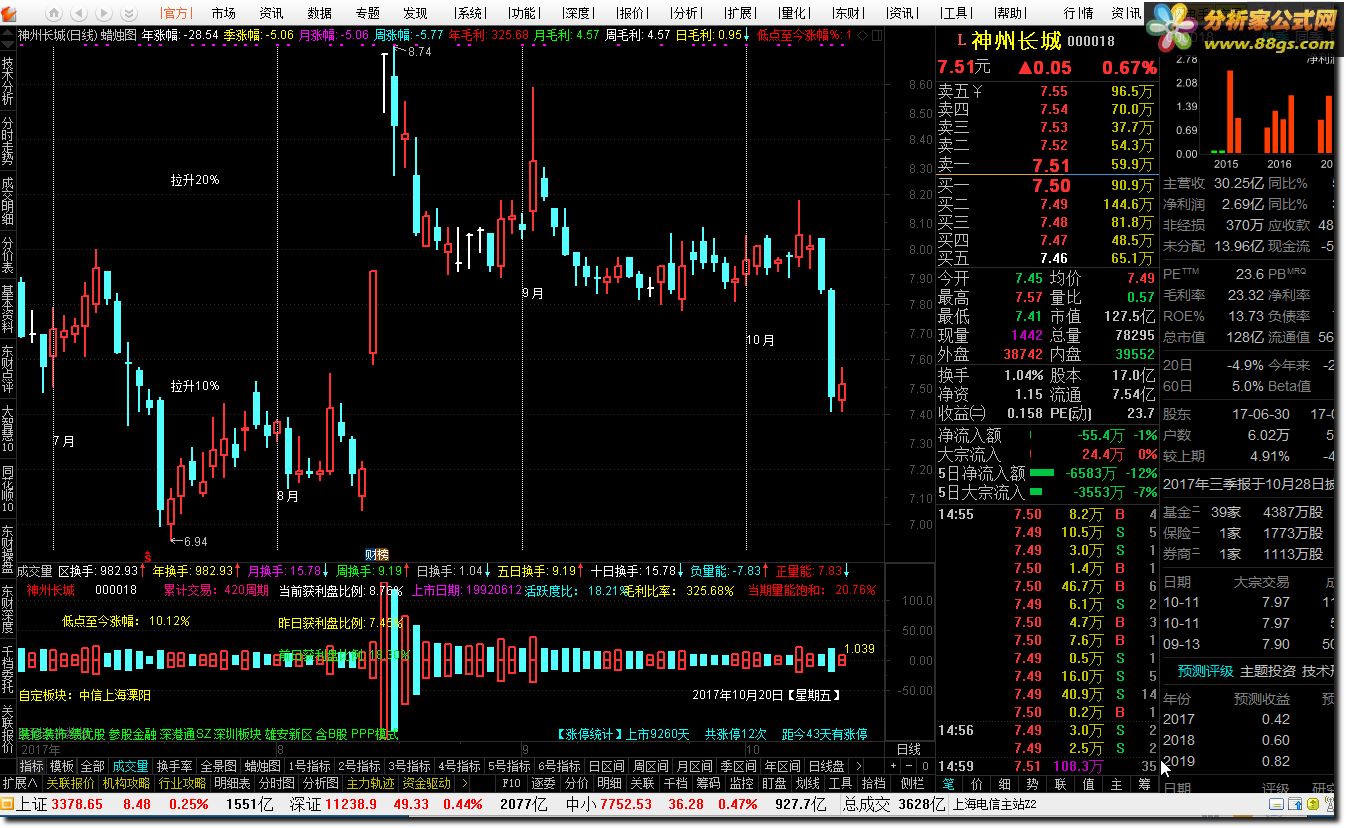Open the 发现 menu
This screenshot has height=828, width=1346.
pyautogui.click(x=415, y=13)
